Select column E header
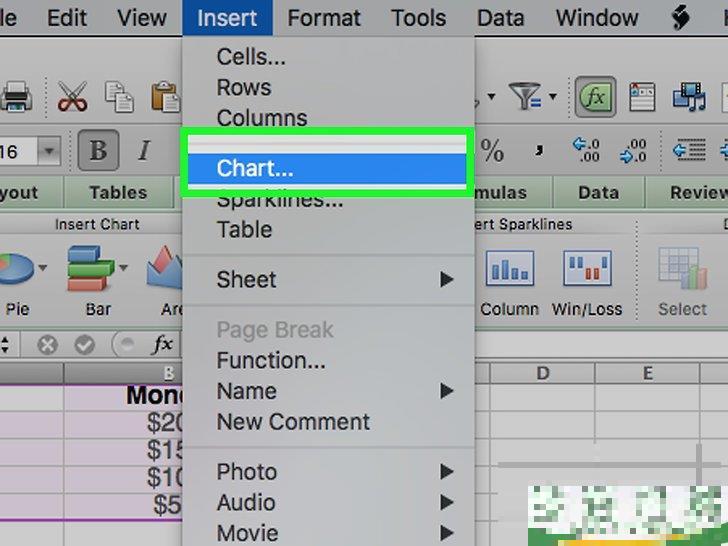 point(647,374)
